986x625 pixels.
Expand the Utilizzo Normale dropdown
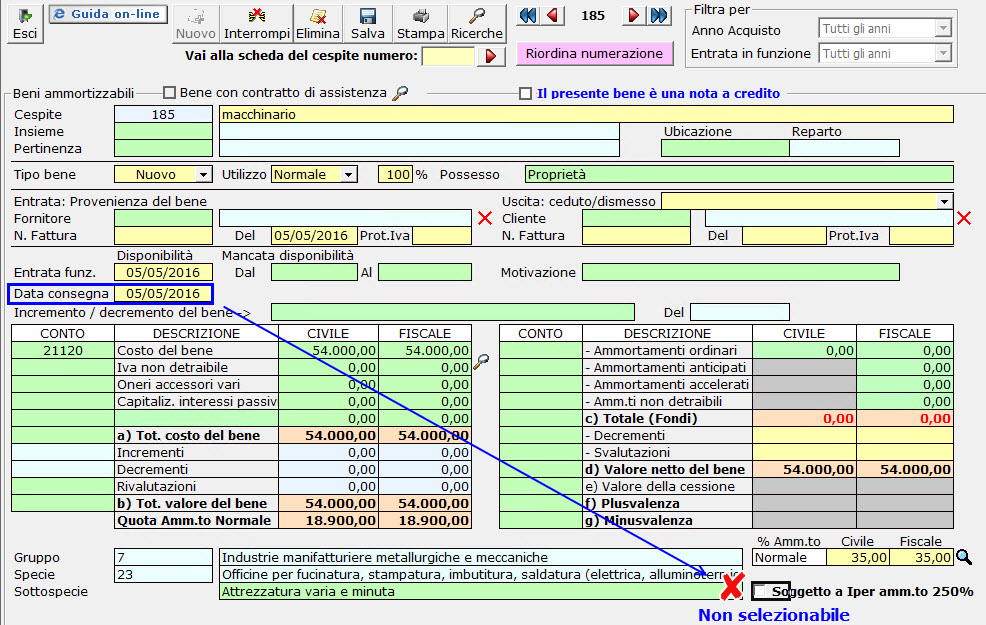pos(348,175)
